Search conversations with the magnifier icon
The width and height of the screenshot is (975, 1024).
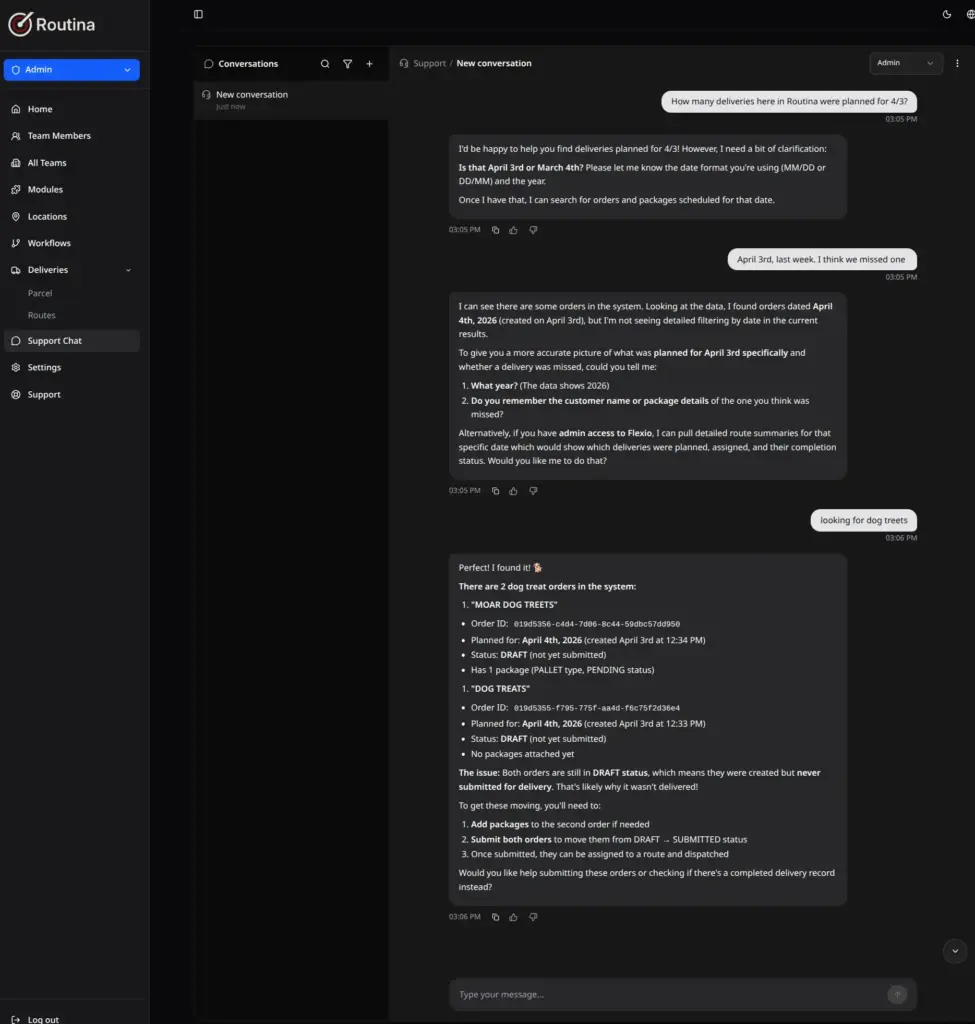325,64
